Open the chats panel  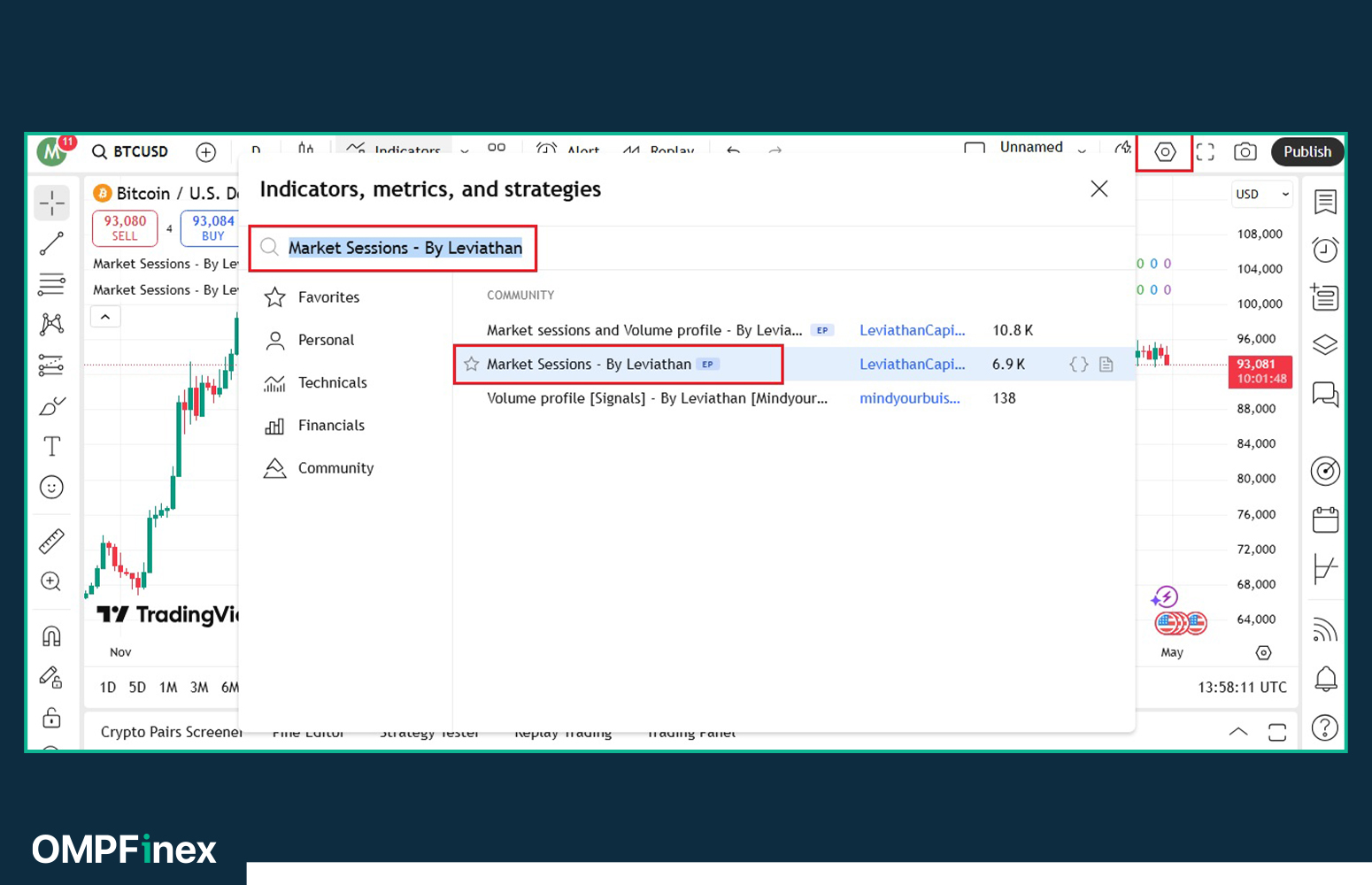pyautogui.click(x=1325, y=394)
